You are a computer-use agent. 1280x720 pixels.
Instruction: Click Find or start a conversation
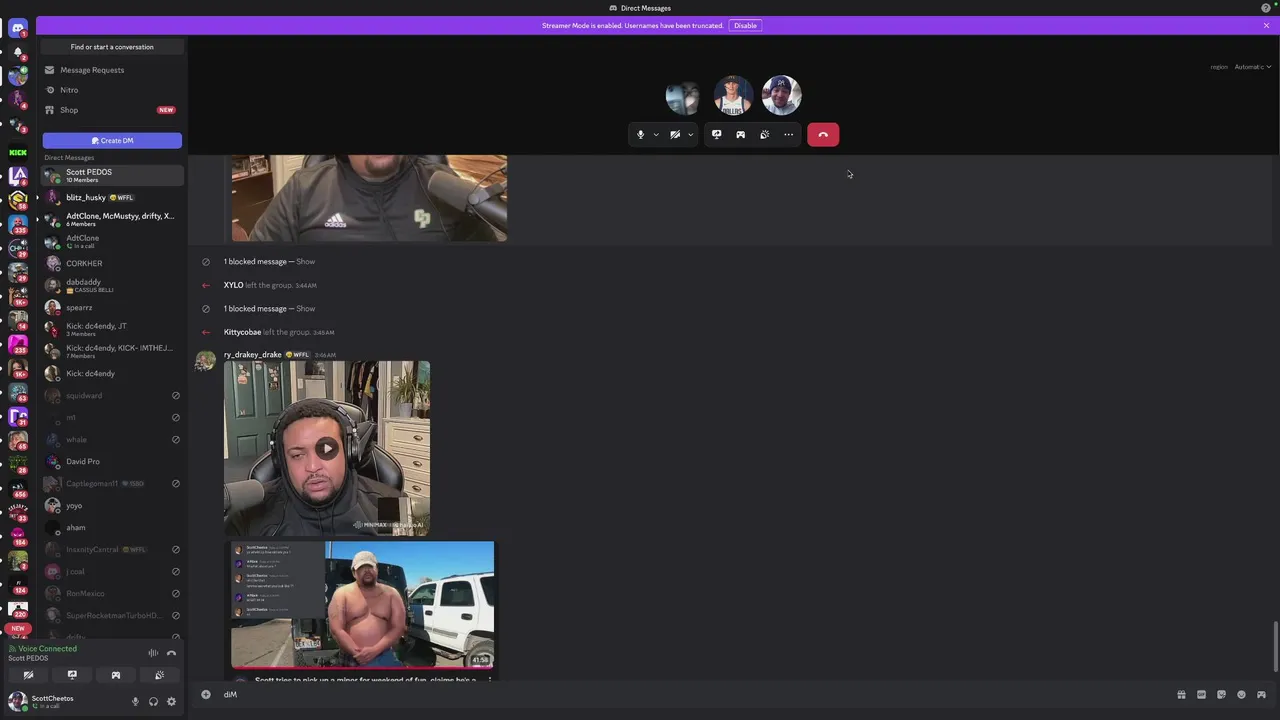coord(112,47)
